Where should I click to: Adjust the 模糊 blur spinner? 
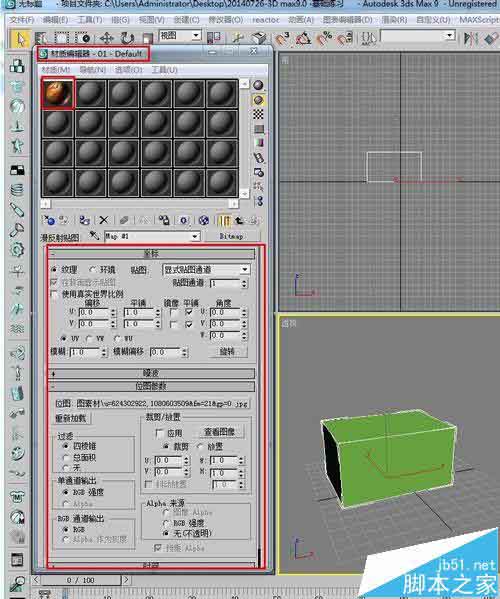tap(104, 352)
